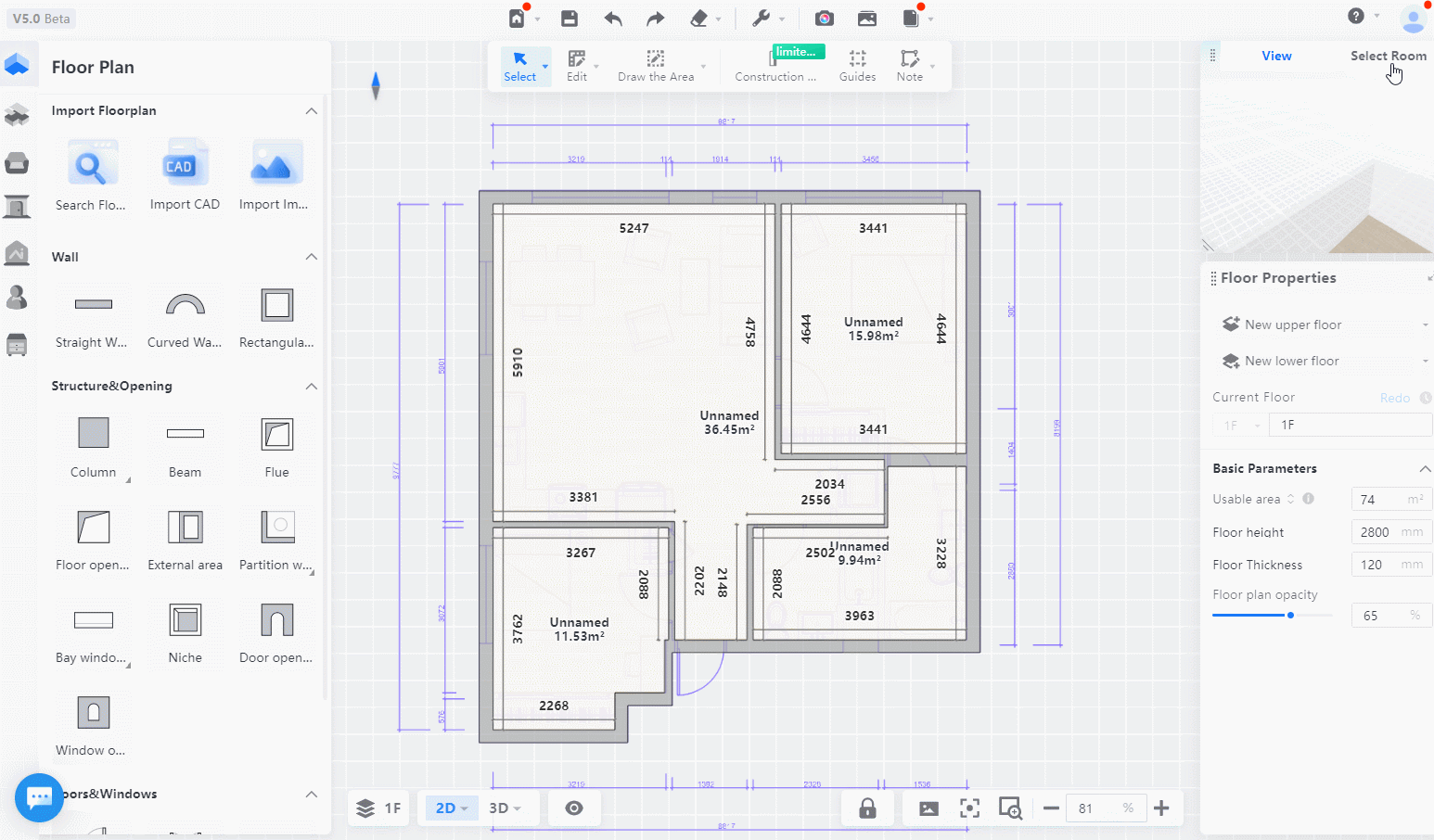The width and height of the screenshot is (1434, 840).
Task: Adjust the Floor plan opacity slider
Action: (x=1290, y=616)
